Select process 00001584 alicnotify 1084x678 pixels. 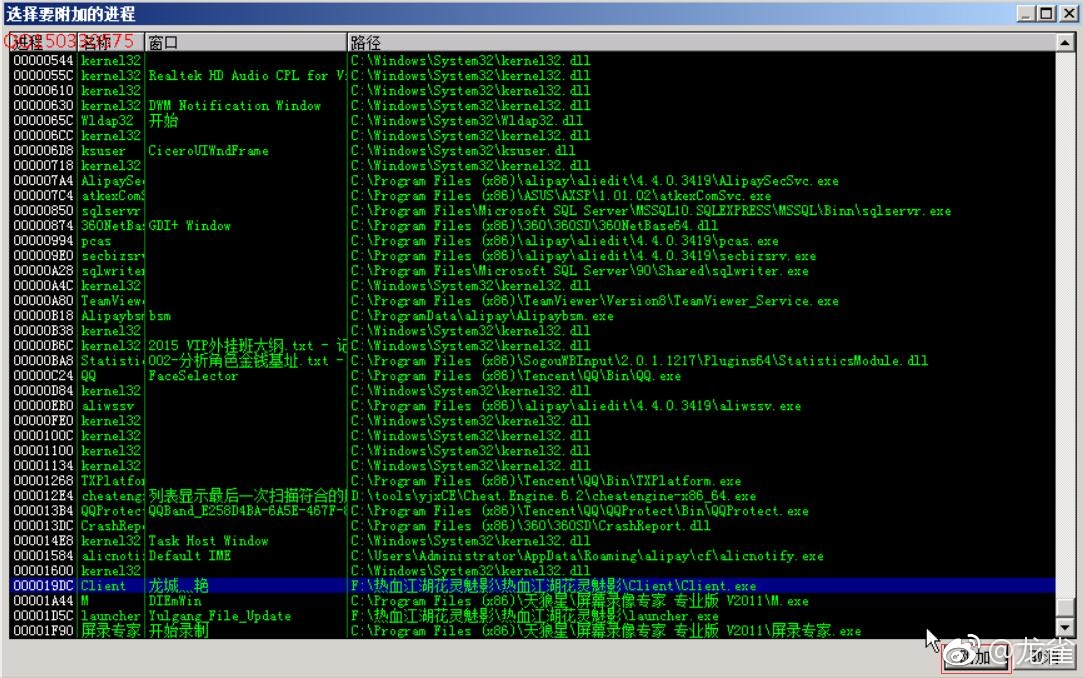[533, 556]
